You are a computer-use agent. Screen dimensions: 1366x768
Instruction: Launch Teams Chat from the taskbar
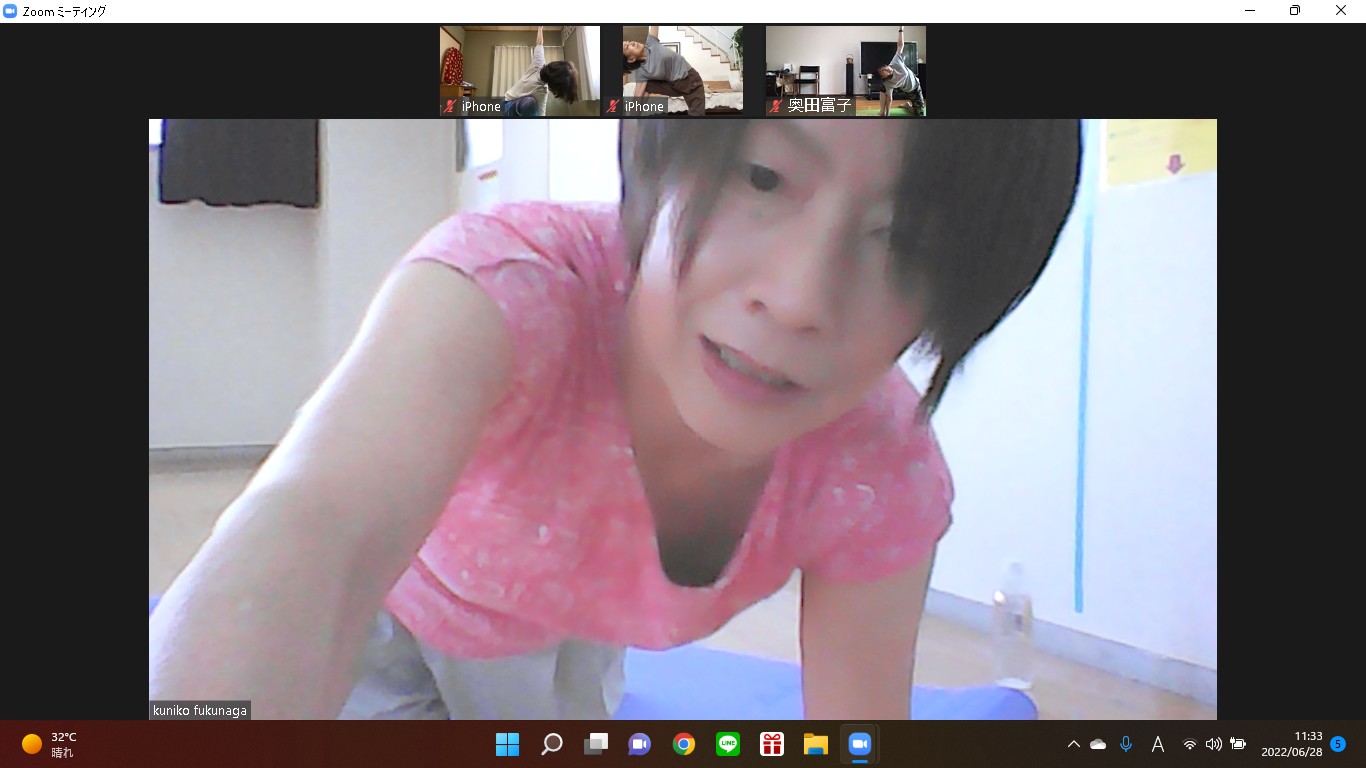coord(640,744)
